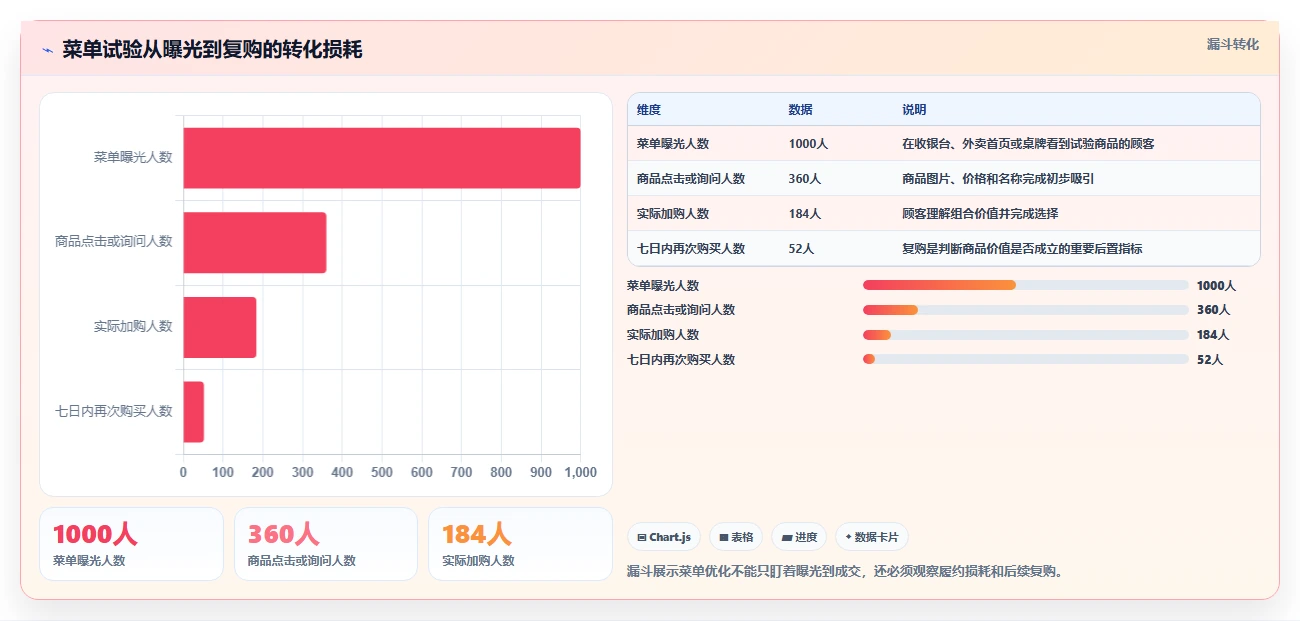This screenshot has height=621, width=1300.
Task: Select the Chart.js chip
Action: 664,537
